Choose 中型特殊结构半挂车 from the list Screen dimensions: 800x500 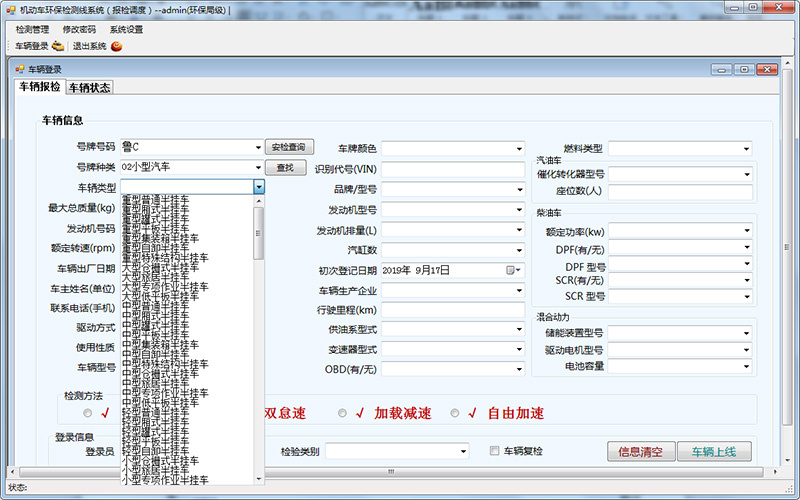[165, 364]
